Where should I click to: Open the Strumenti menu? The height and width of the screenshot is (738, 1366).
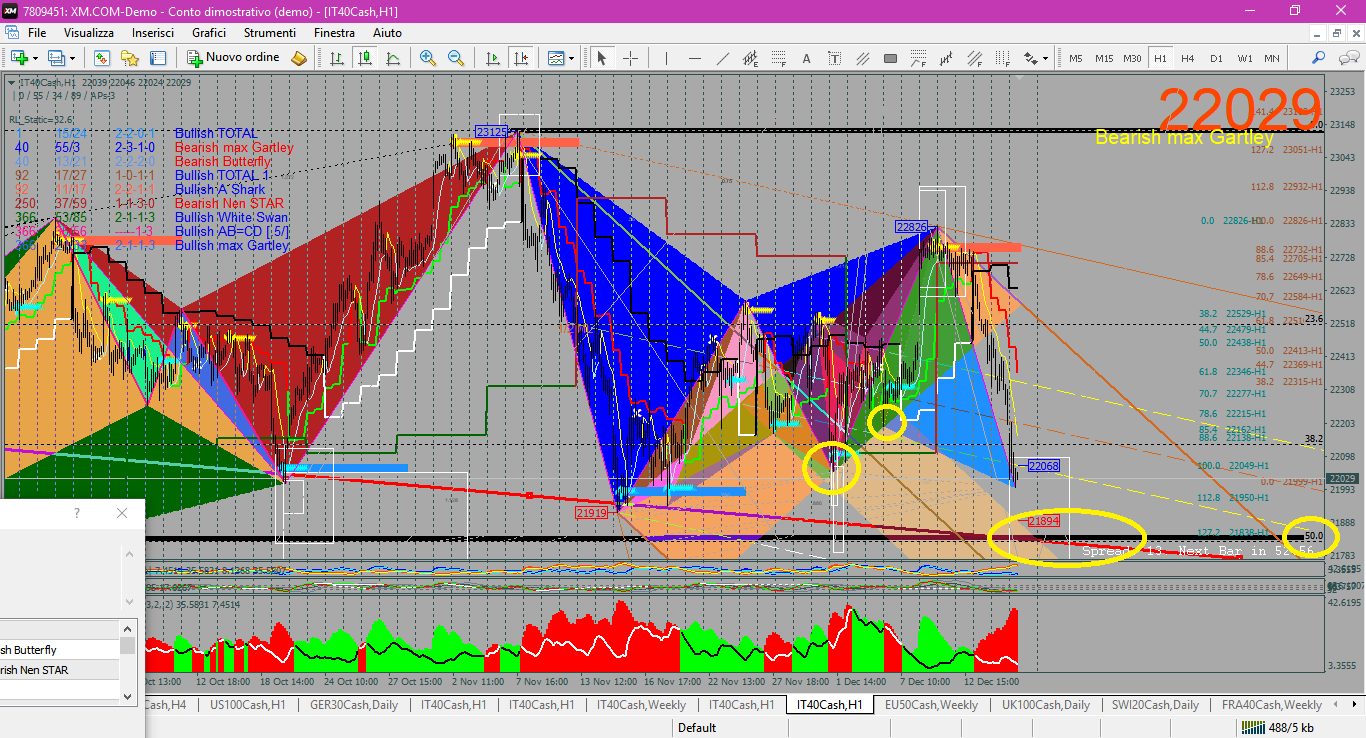point(270,33)
